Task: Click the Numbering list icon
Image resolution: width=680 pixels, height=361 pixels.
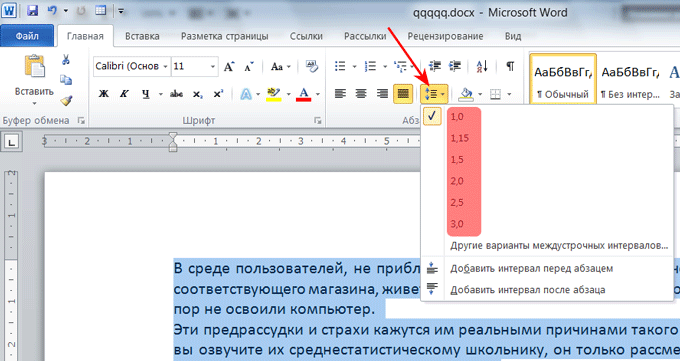Action: pyautogui.click(x=370, y=66)
